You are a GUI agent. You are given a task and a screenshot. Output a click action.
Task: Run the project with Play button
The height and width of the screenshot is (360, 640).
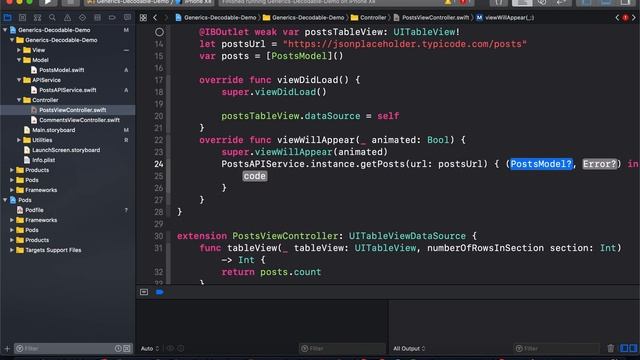click(48, 2)
